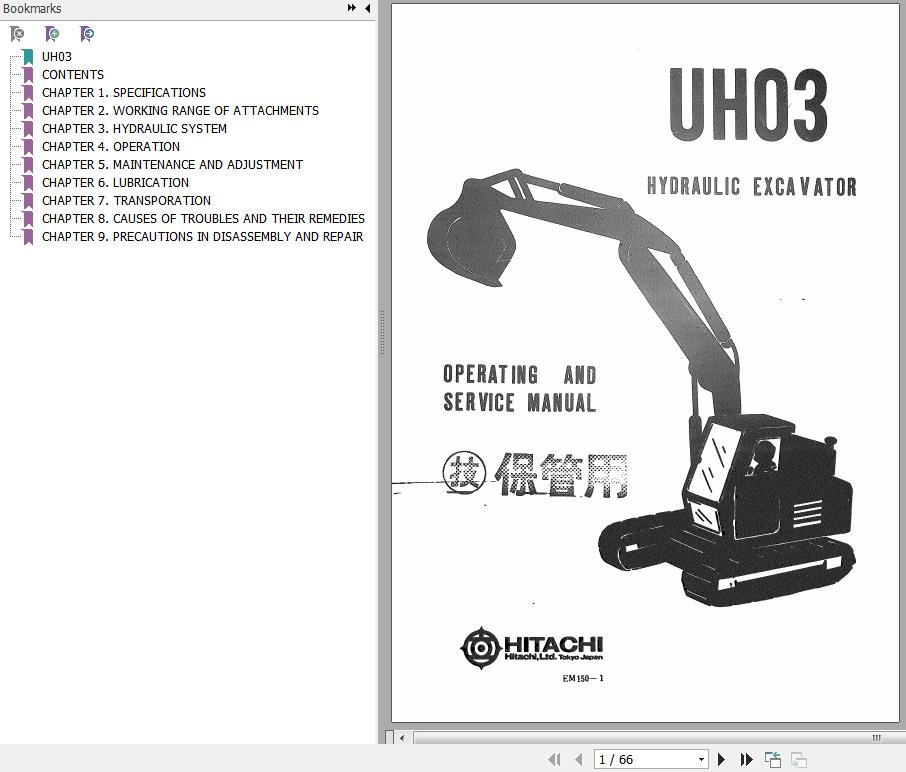The height and width of the screenshot is (772, 906).
Task: Open the UH03 bookmark
Action: tap(57, 57)
